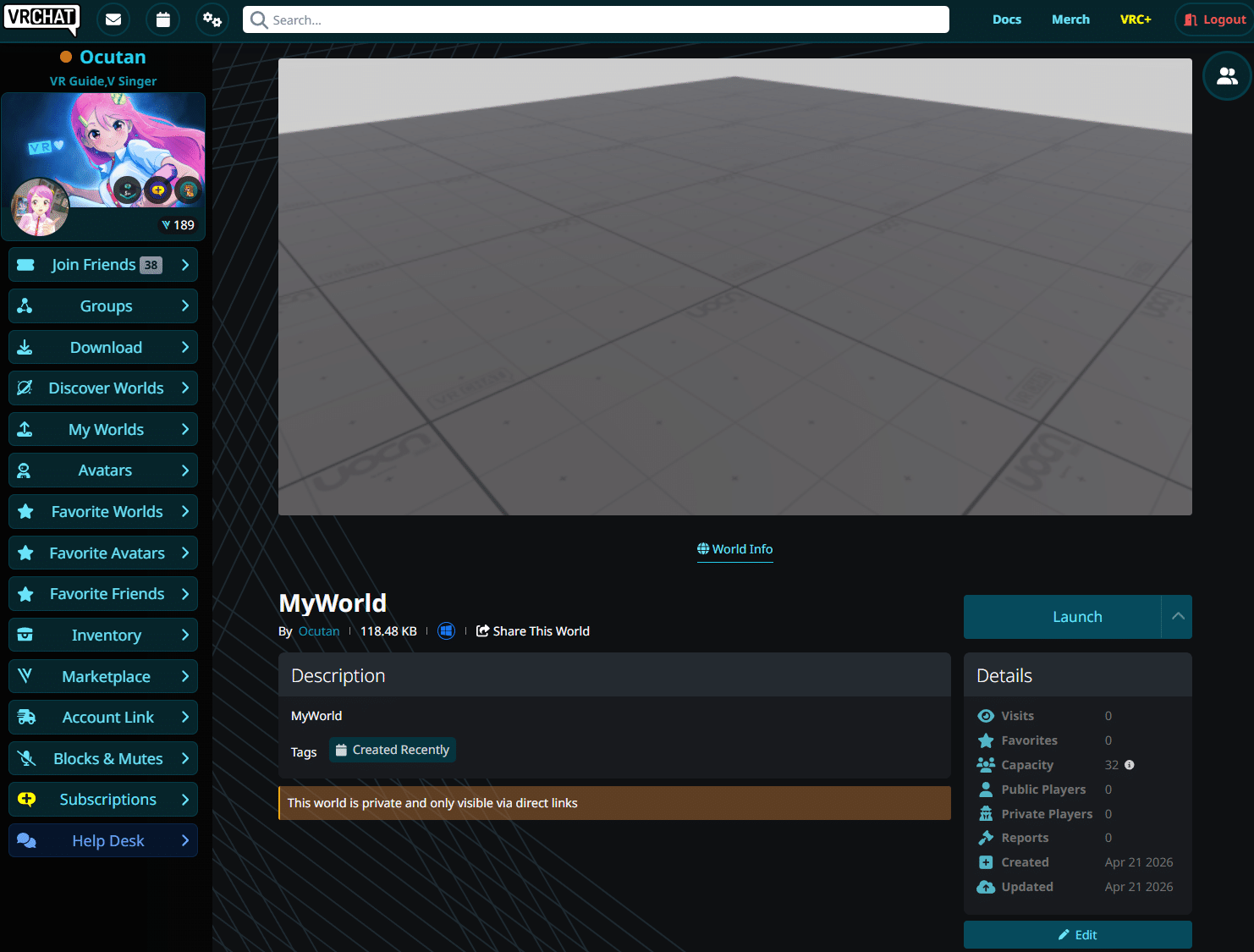Click the 118.48 KB file size
Screen dimensions: 1254x952
[x=388, y=631]
